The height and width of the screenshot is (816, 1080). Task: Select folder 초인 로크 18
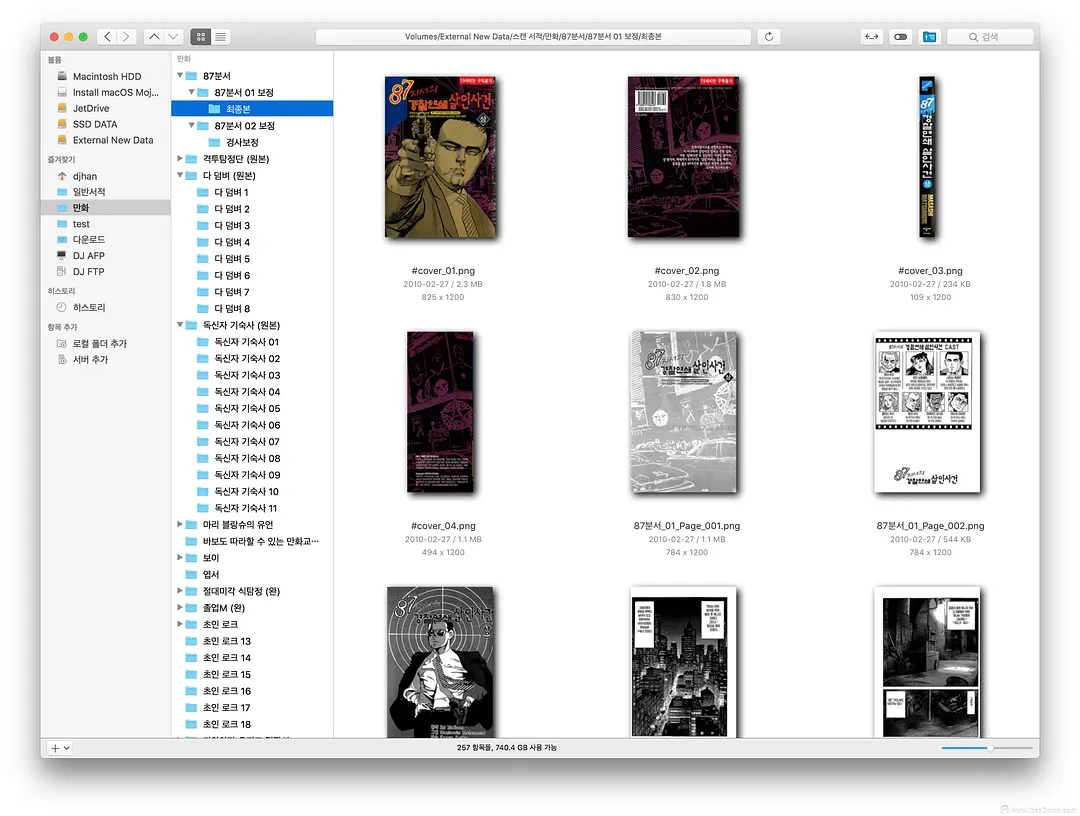252,724
